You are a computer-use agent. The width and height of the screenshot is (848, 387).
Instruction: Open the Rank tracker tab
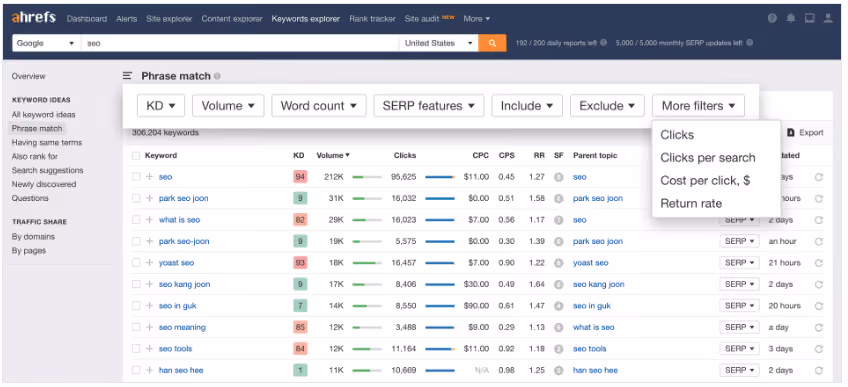click(x=372, y=18)
